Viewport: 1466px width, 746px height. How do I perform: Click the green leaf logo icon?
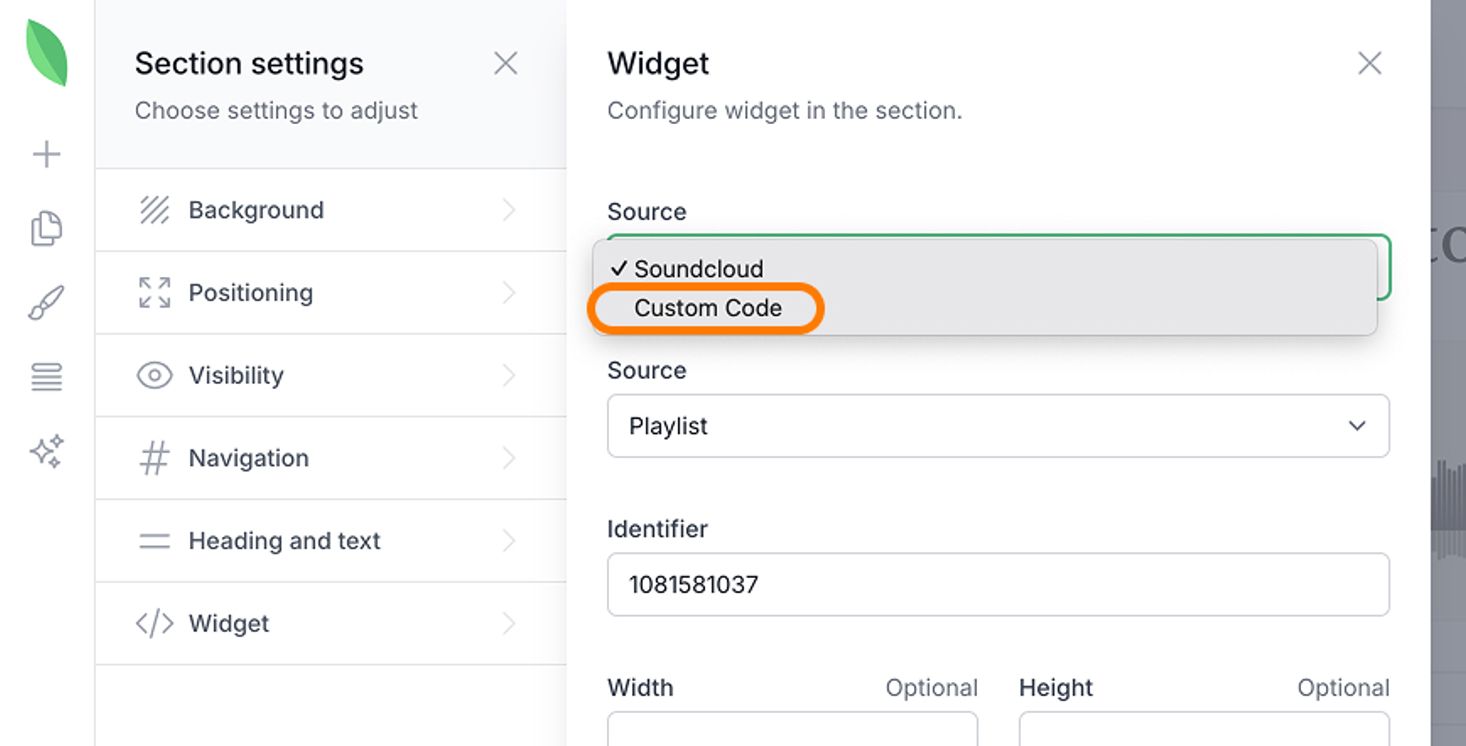[x=47, y=53]
